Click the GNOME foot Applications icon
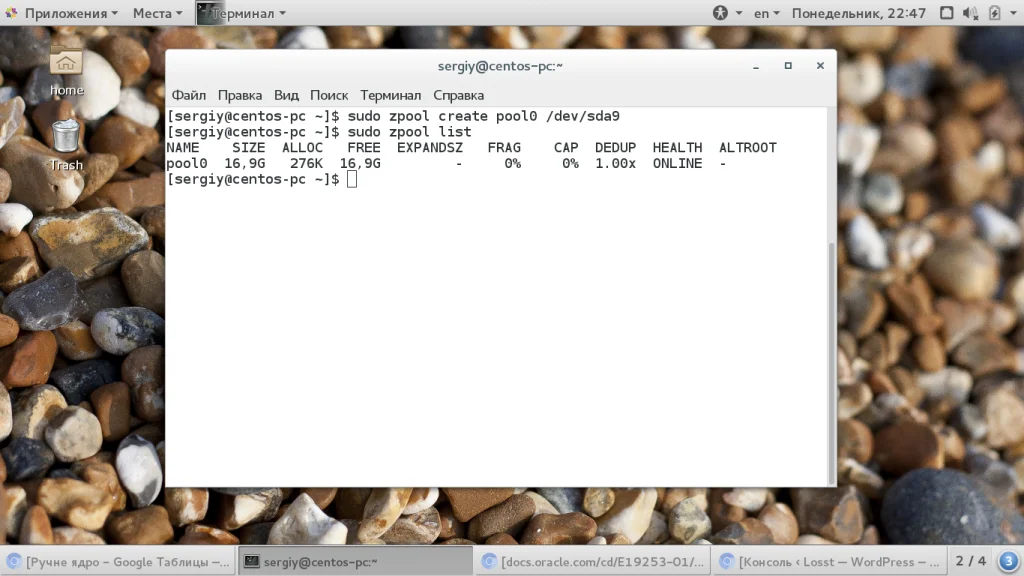1024x576 pixels. pos(11,12)
